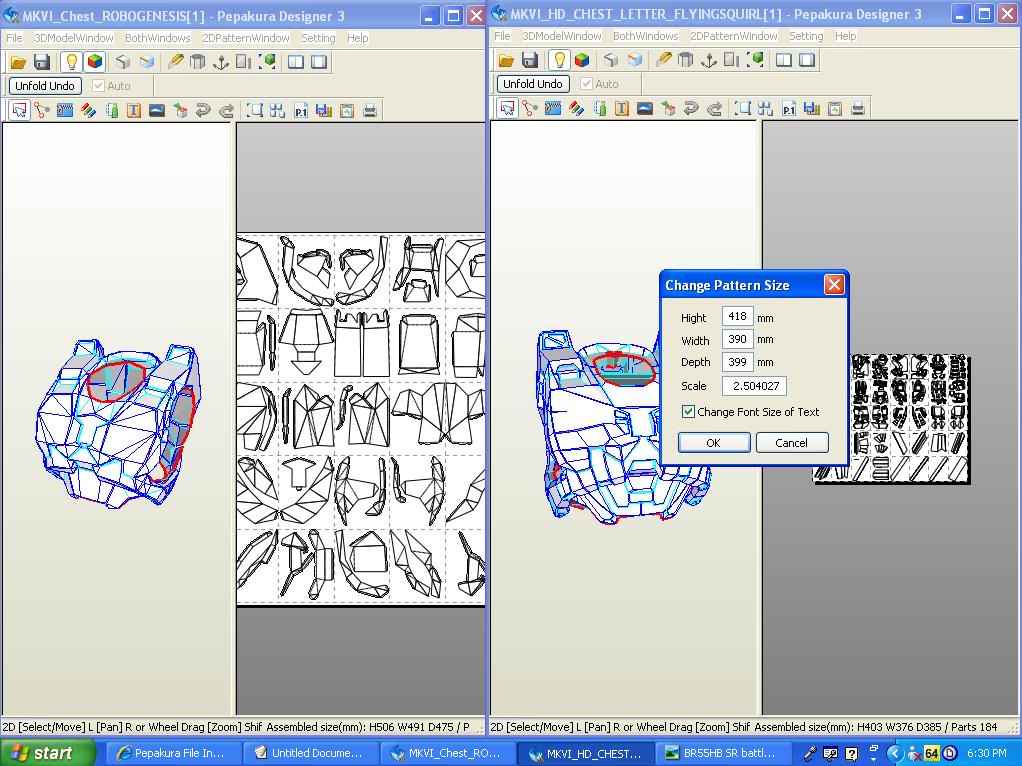Click Unfold Undo in FLYINGSQUIRL window

coord(533,83)
